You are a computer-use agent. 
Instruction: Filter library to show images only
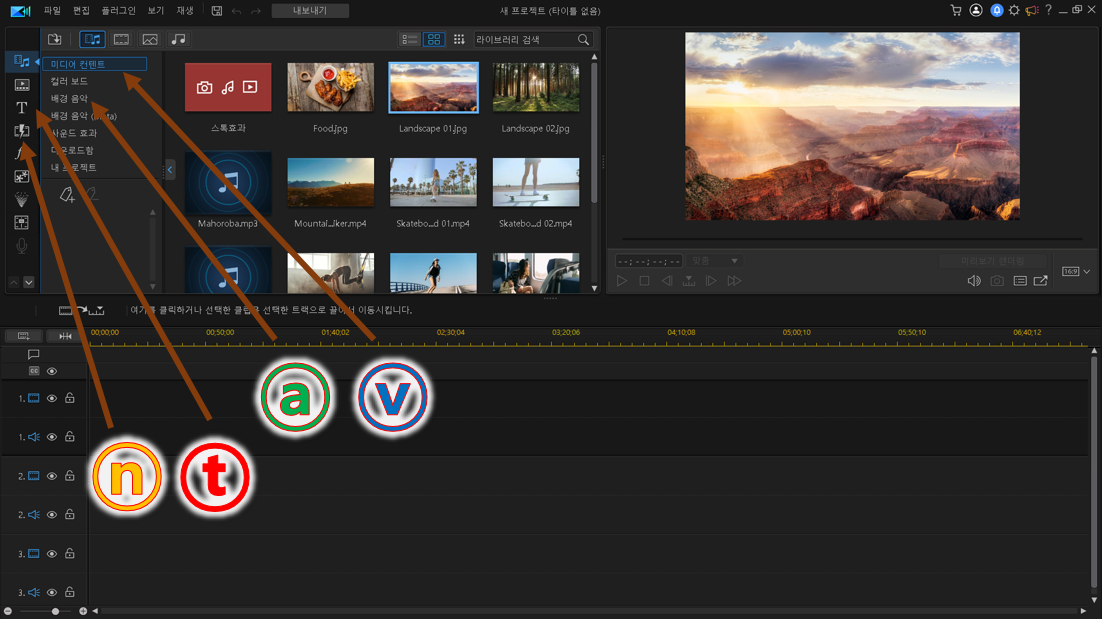point(149,39)
